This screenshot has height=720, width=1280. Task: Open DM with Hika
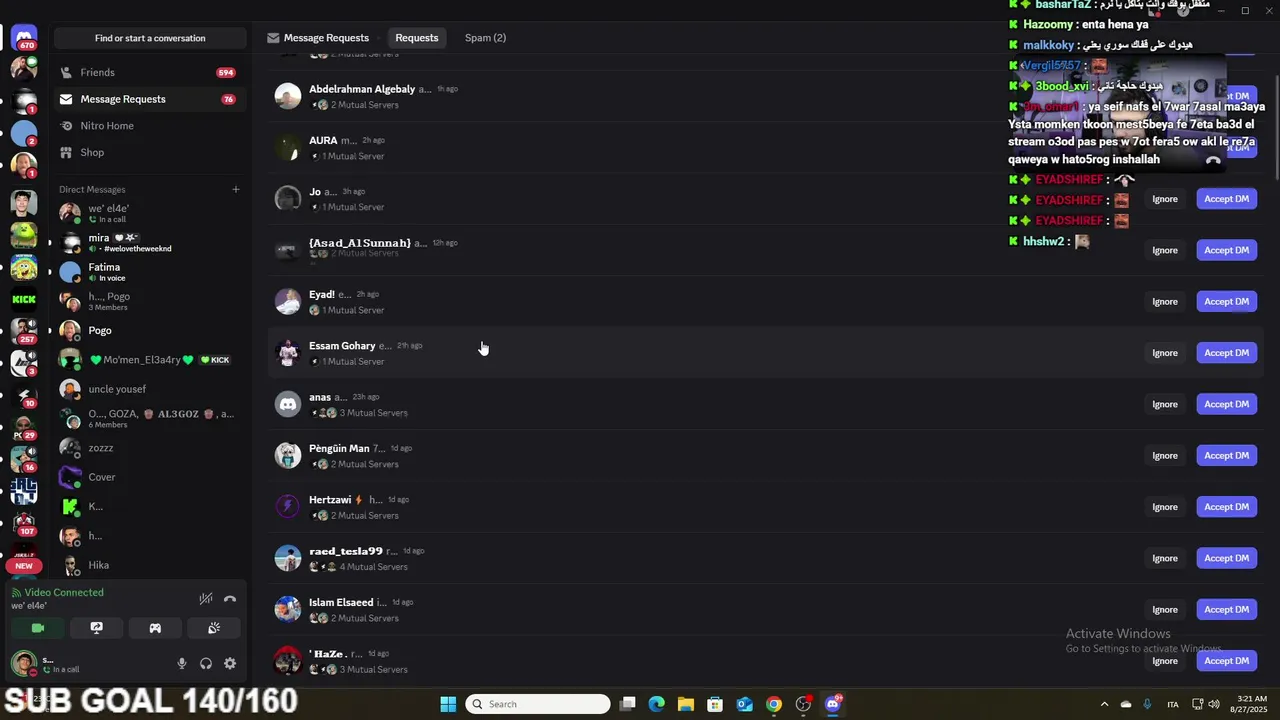[148, 565]
